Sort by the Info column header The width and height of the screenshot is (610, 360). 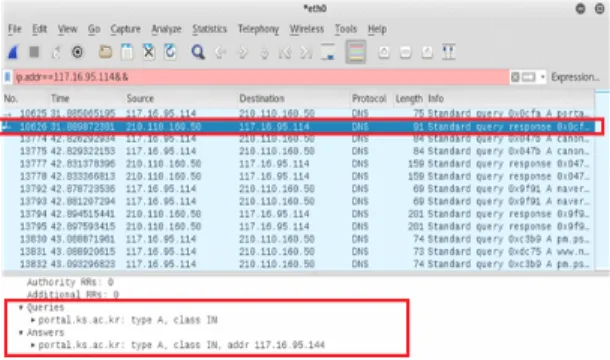[510, 98]
